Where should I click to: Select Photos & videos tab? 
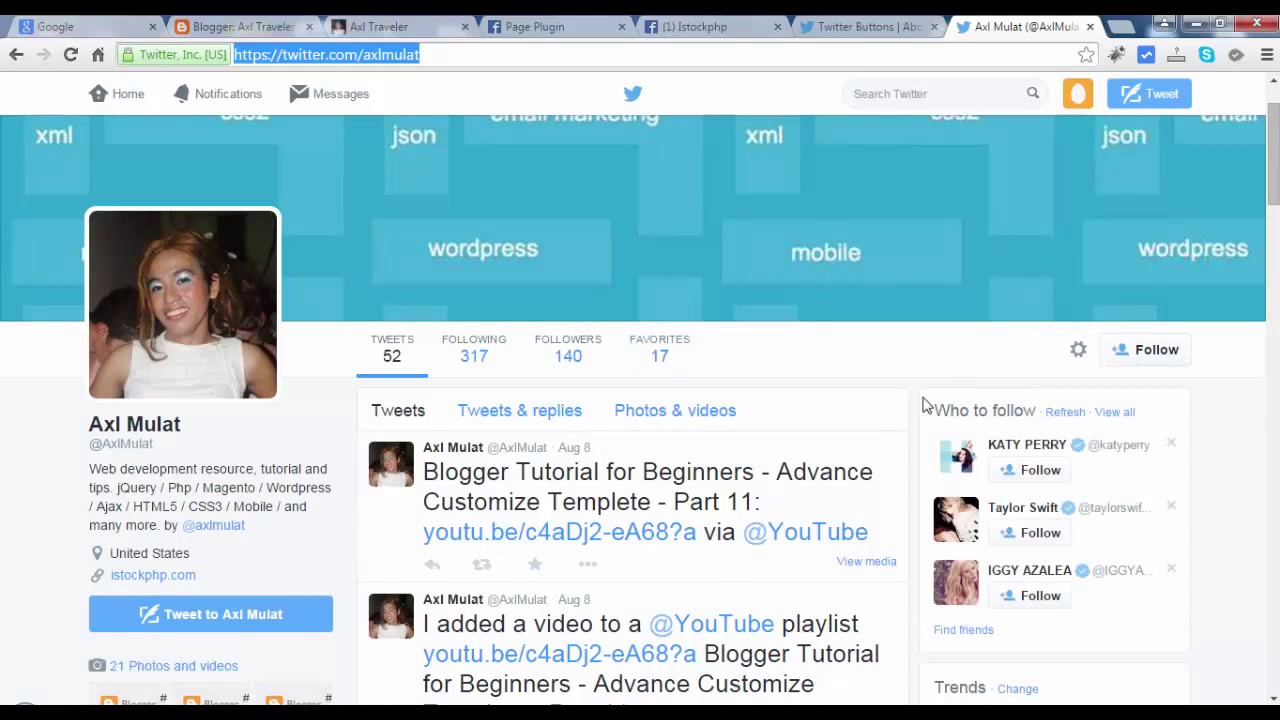pos(675,411)
